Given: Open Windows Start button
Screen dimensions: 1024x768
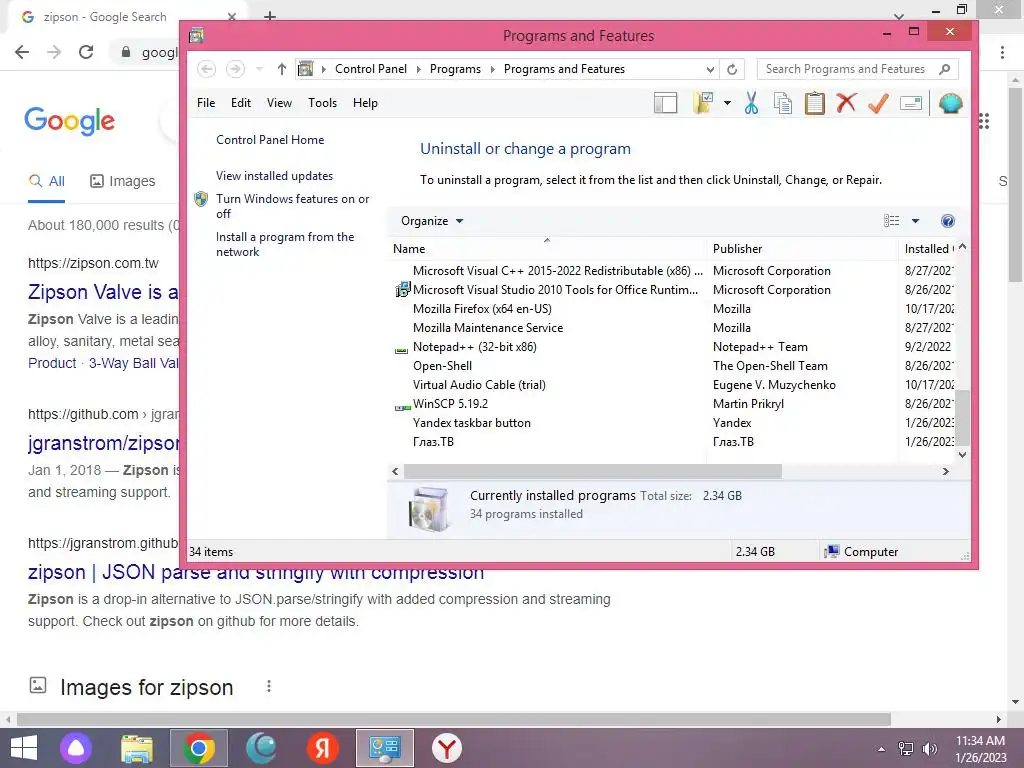Looking at the screenshot, I should coord(24,748).
